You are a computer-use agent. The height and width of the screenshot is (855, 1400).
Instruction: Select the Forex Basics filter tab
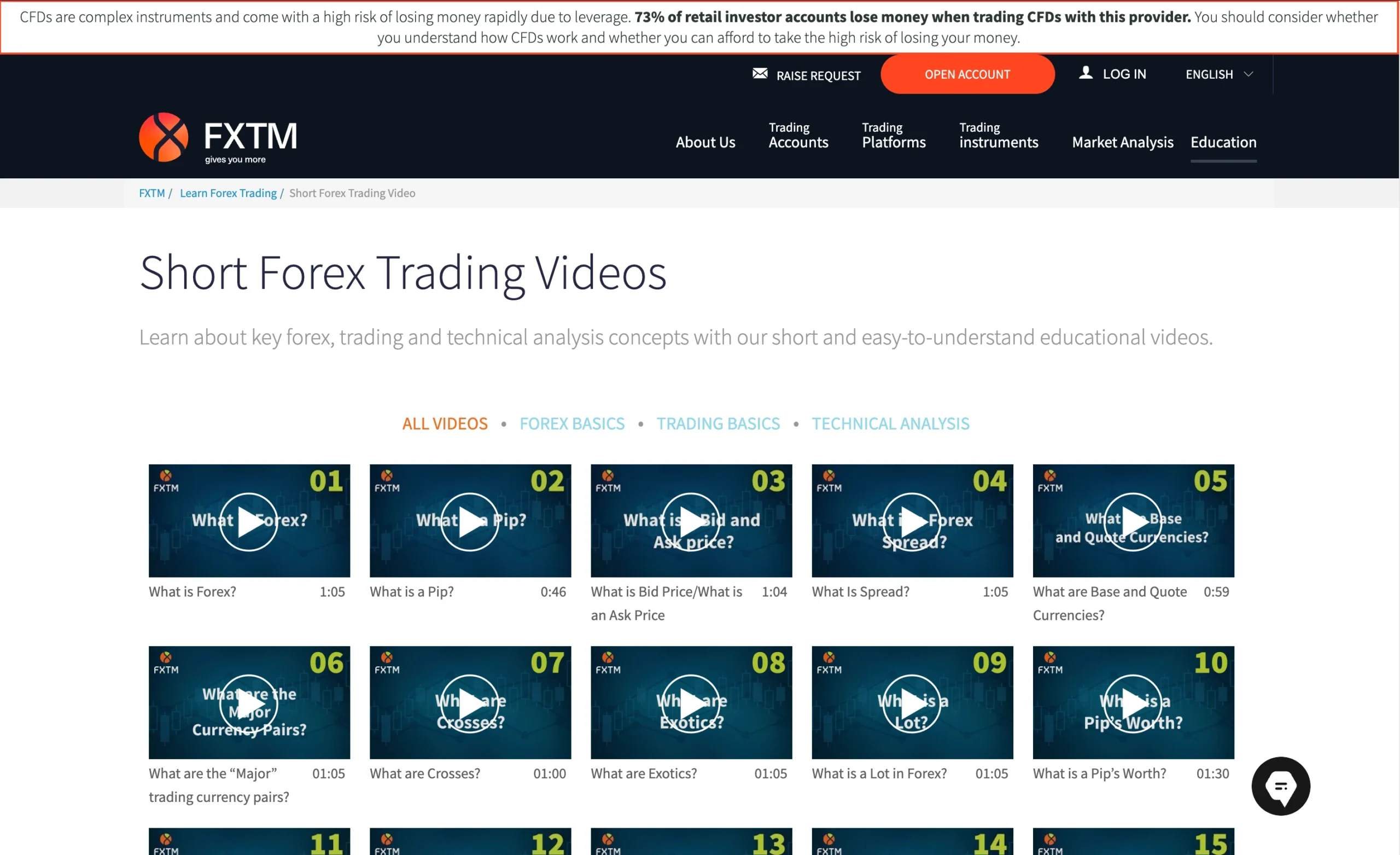pos(572,423)
